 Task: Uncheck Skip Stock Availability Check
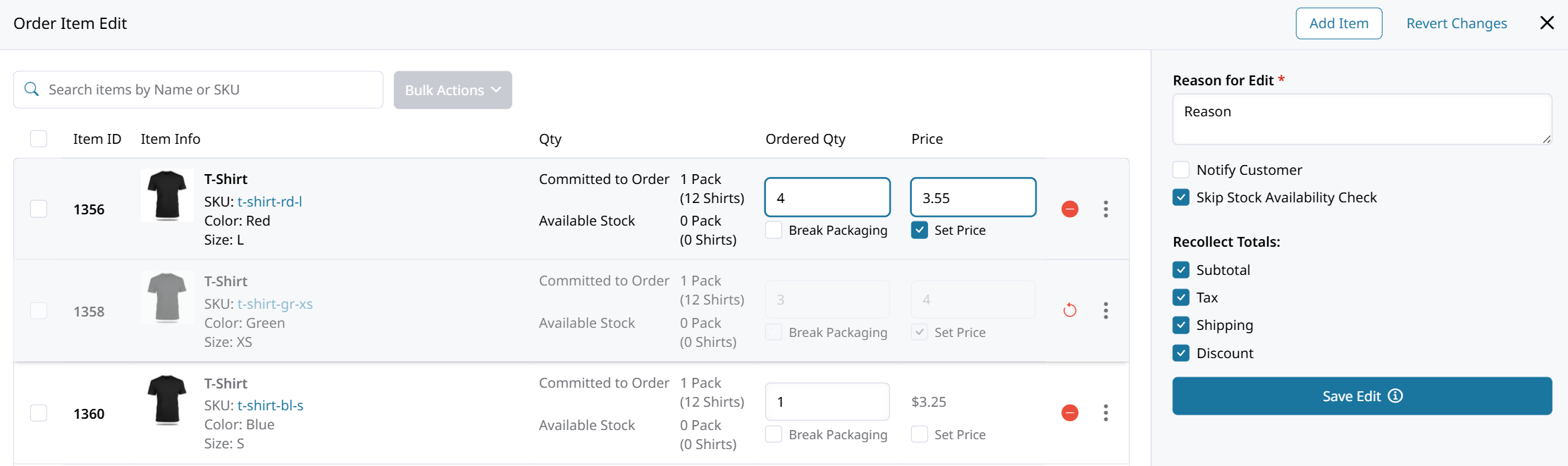(x=1181, y=197)
